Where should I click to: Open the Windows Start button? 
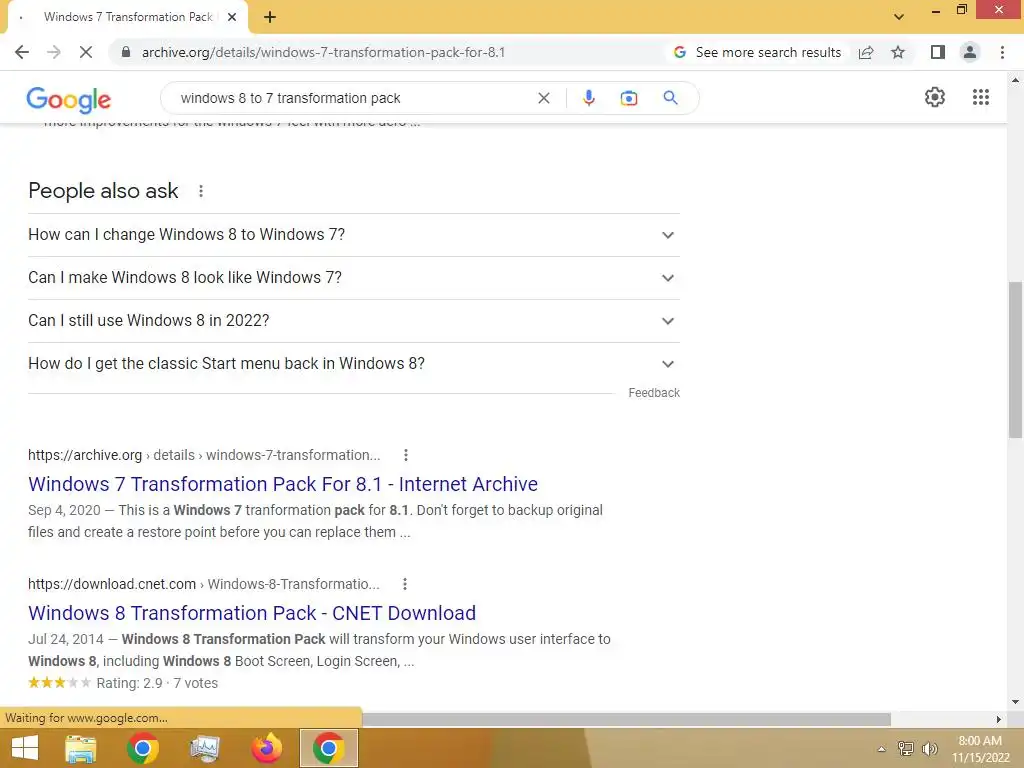25,748
